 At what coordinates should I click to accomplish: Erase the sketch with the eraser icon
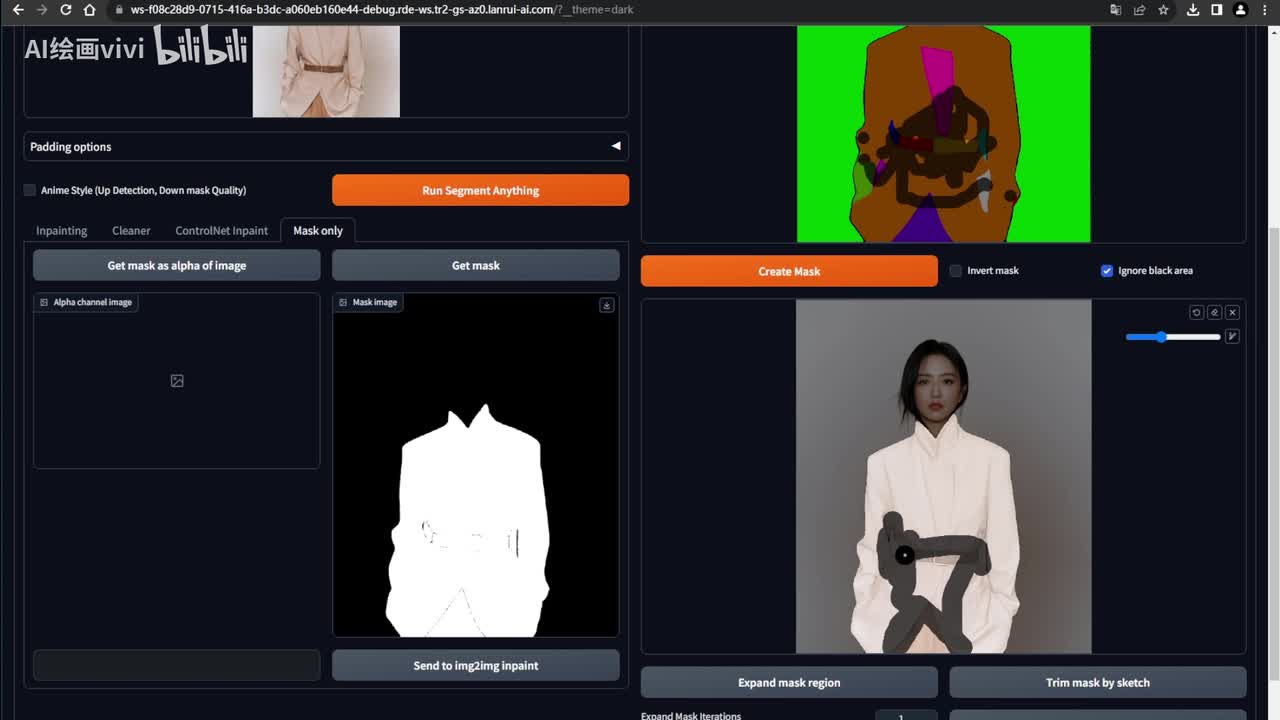tap(1214, 312)
